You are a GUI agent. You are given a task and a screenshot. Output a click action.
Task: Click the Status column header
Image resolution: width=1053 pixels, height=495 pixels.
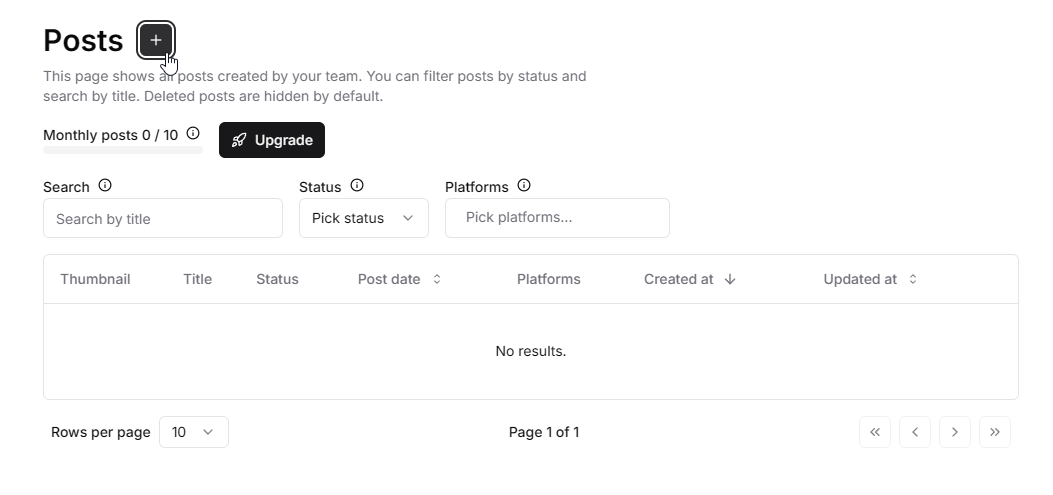tap(277, 279)
